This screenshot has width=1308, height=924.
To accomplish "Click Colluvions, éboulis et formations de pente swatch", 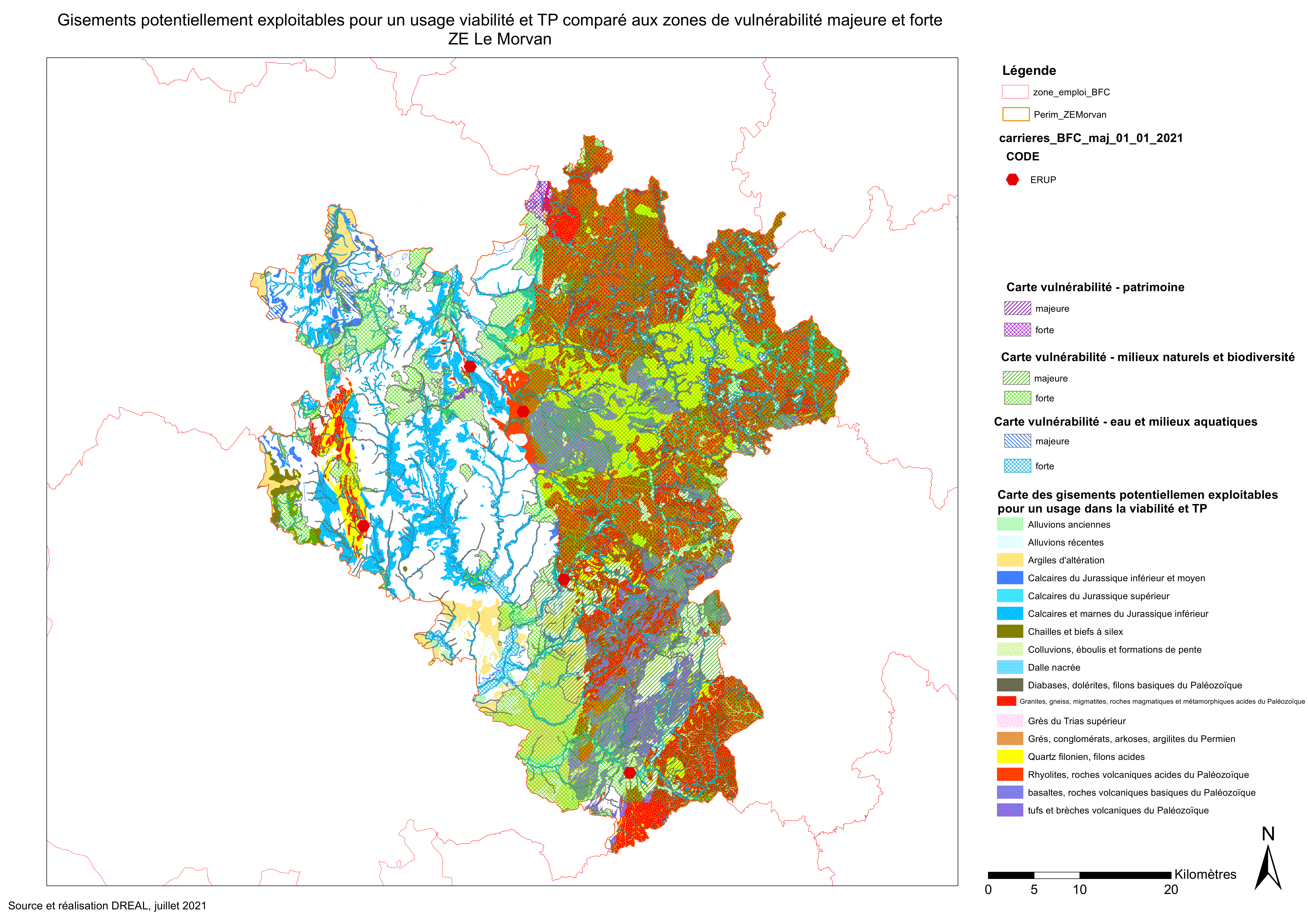I will click(x=1010, y=649).
